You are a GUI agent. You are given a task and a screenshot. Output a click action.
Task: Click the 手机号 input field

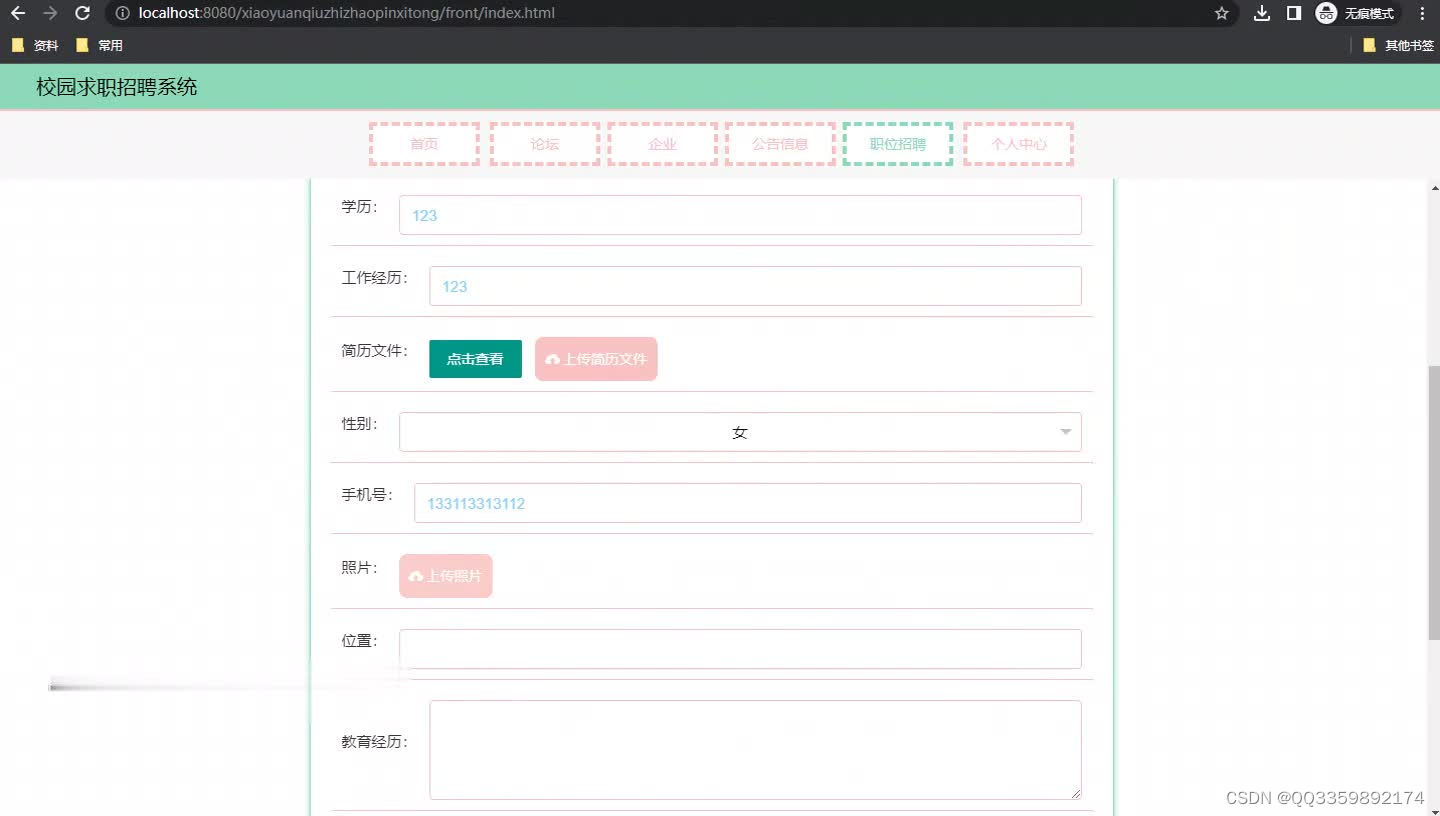click(x=748, y=503)
